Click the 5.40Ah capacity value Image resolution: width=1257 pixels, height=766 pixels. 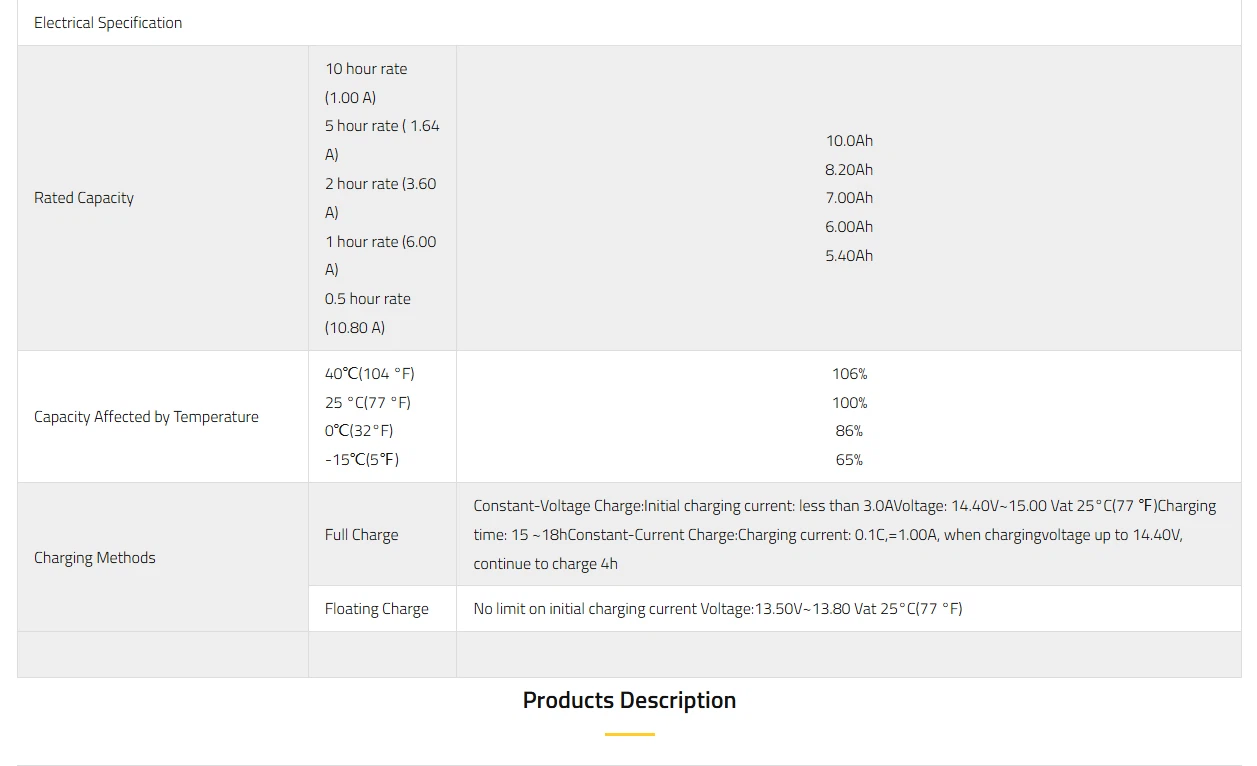849,256
